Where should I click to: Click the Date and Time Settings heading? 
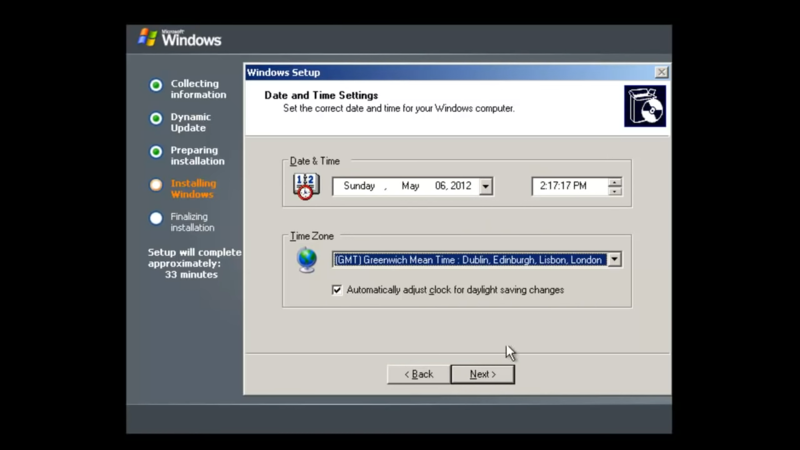[x=321, y=95]
